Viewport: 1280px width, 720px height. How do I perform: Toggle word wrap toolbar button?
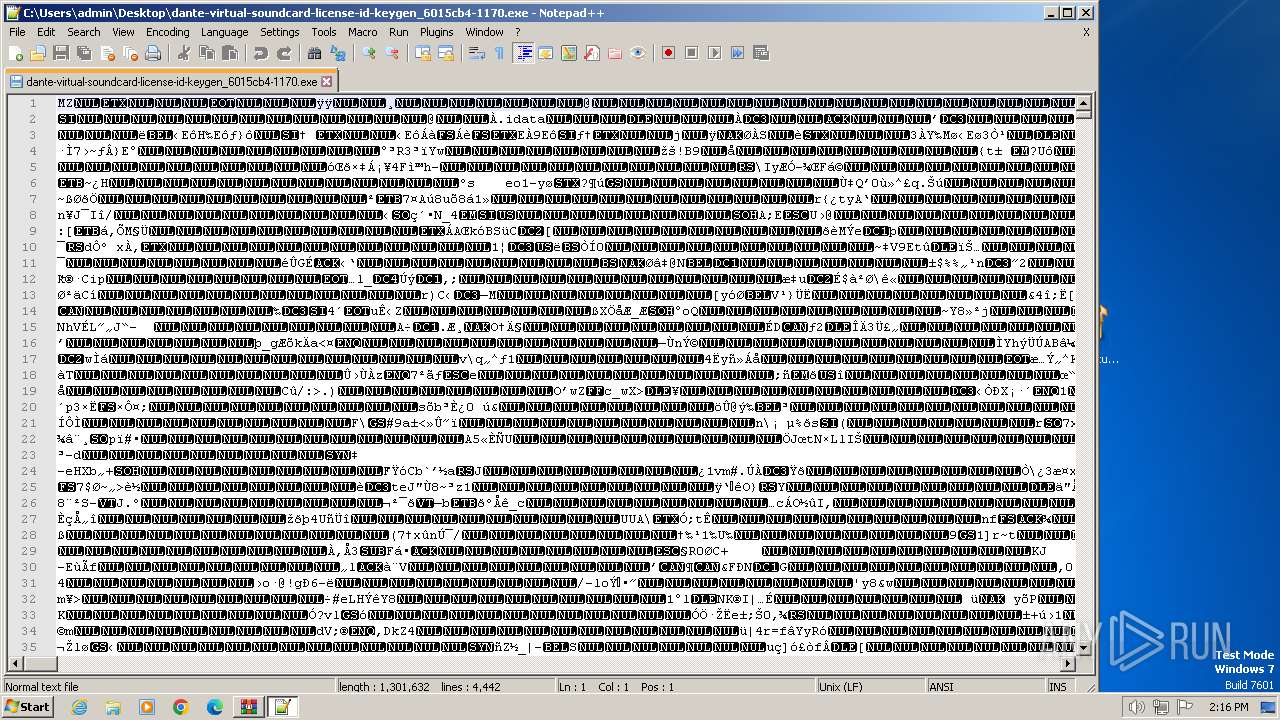[x=476, y=53]
